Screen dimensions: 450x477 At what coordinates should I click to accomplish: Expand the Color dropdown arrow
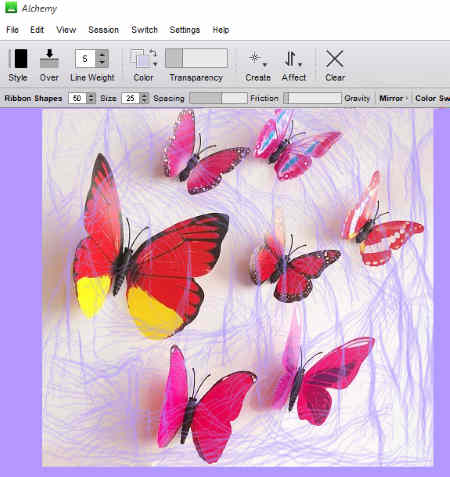pos(155,64)
